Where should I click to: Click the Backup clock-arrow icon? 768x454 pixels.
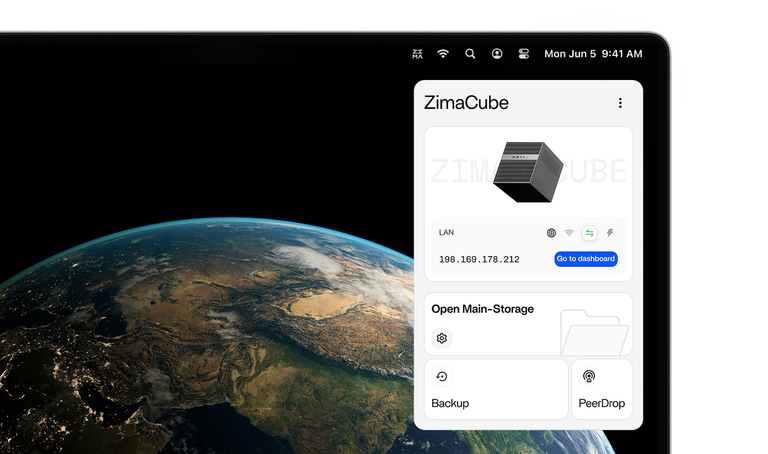(442, 377)
